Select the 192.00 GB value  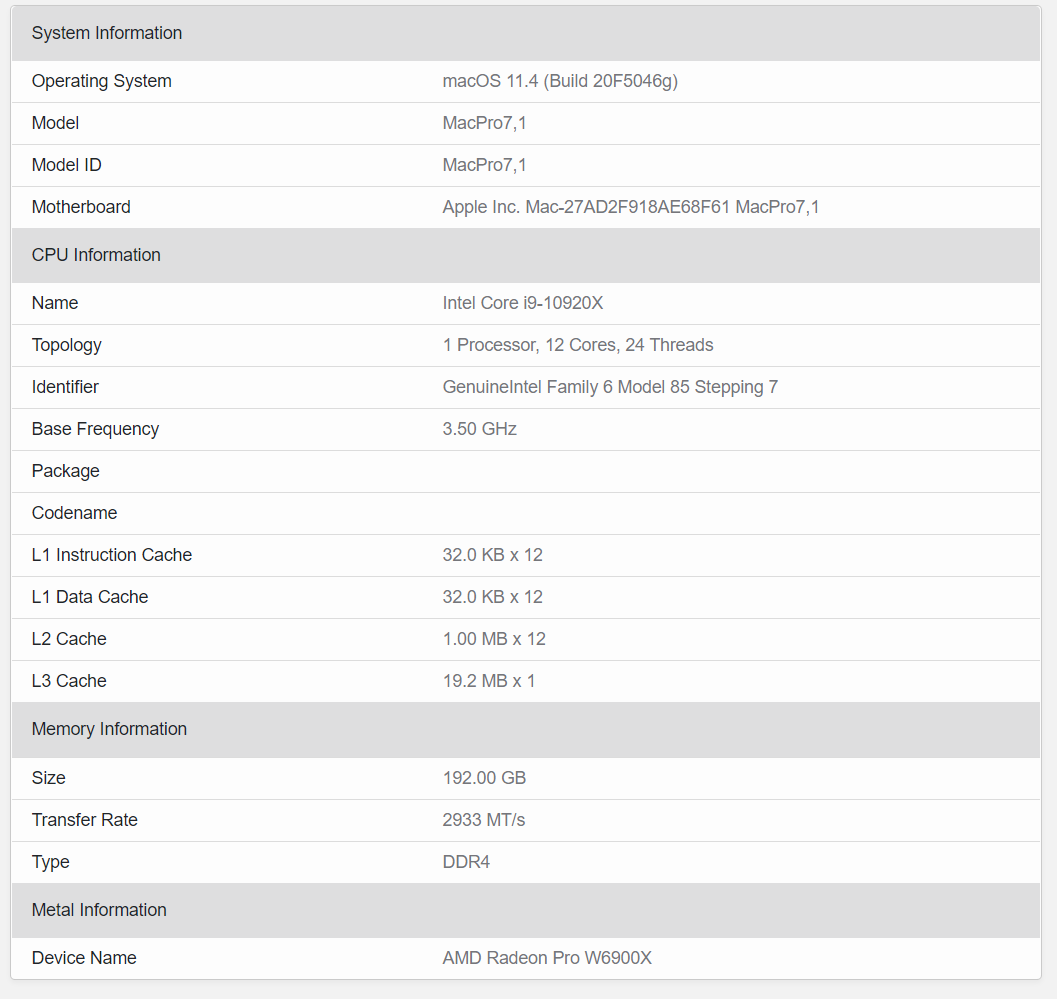click(484, 778)
